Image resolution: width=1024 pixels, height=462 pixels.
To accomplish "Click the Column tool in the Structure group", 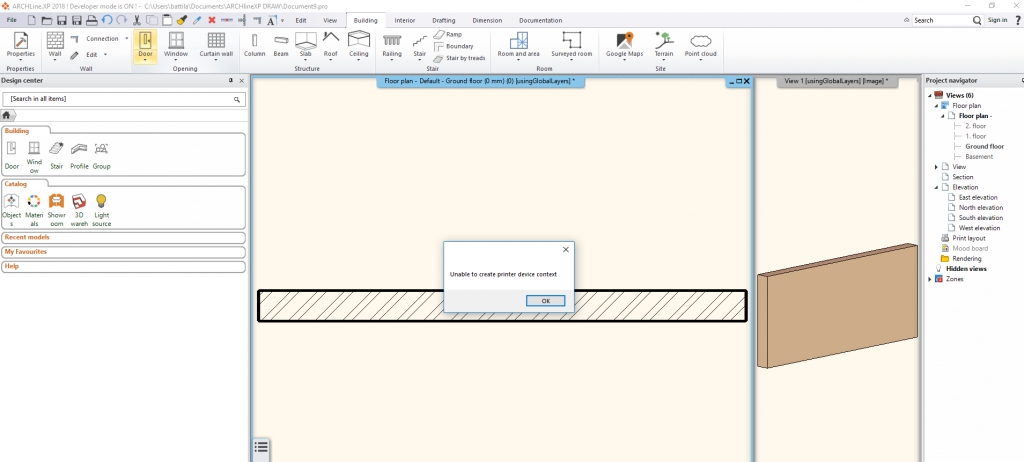I will (x=254, y=44).
